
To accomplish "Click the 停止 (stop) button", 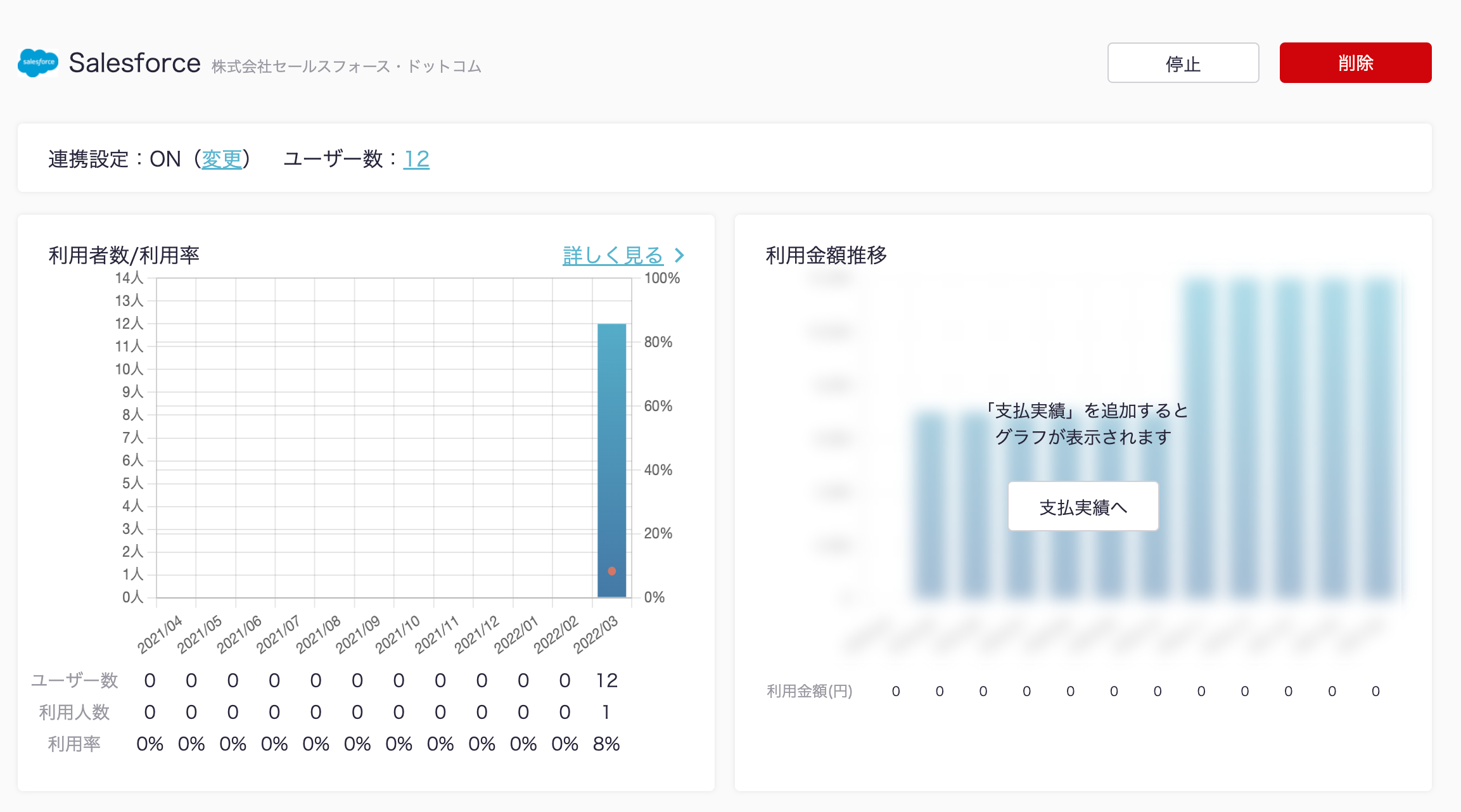I will pyautogui.click(x=1182, y=63).
